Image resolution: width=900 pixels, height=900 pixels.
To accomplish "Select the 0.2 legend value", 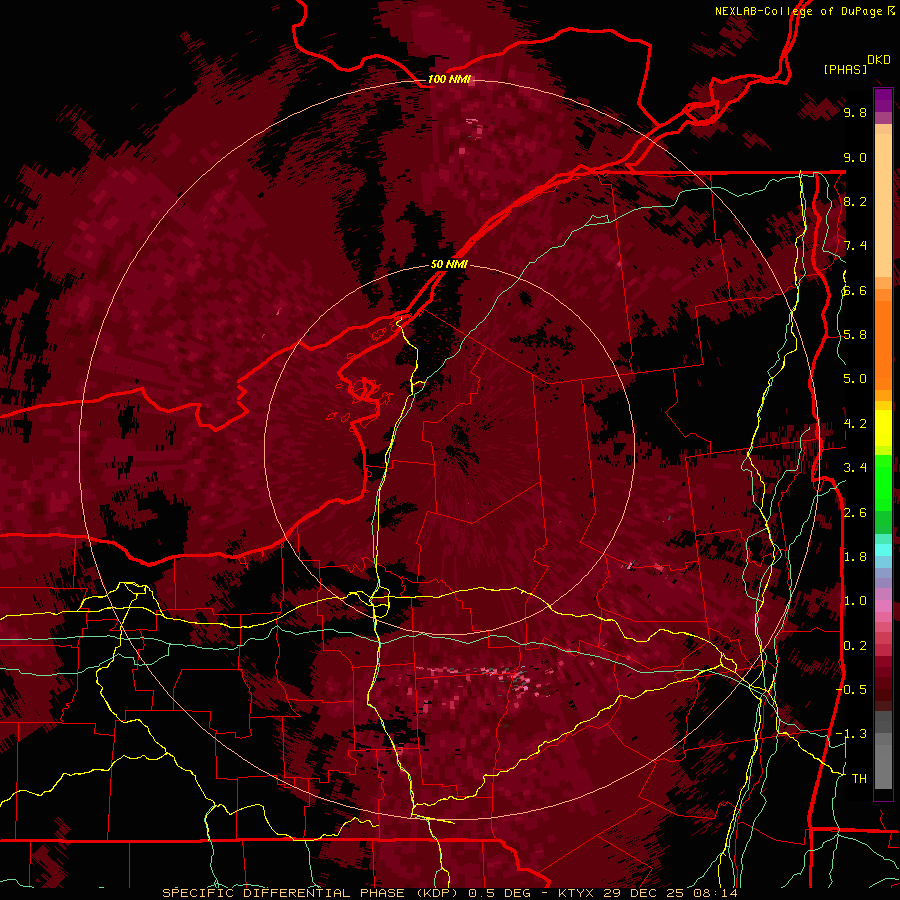I will click(x=855, y=646).
